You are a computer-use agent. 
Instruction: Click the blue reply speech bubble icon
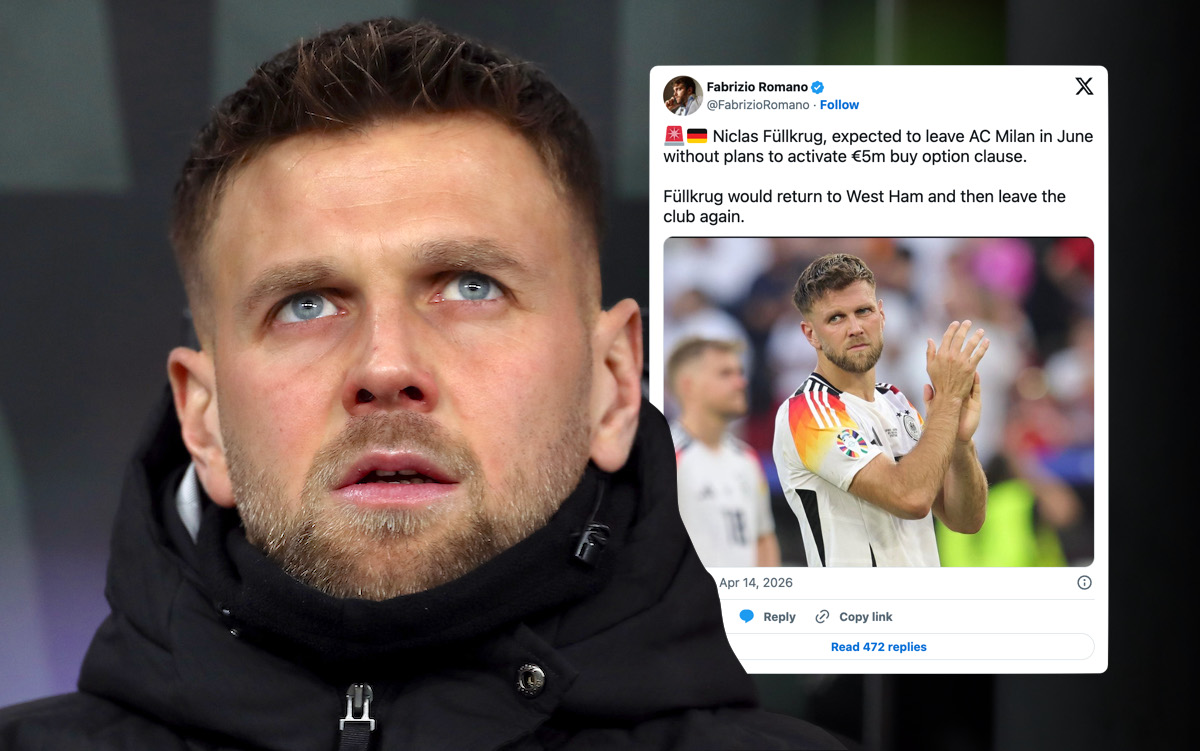point(746,616)
